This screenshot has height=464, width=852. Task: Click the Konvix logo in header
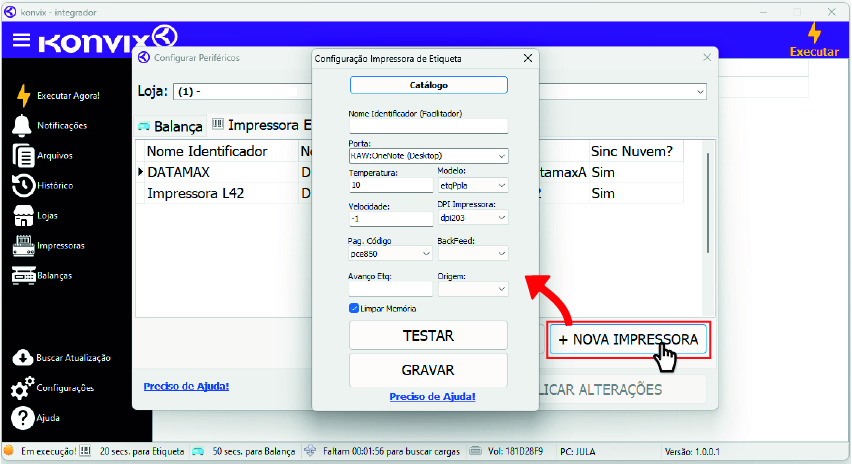[x=108, y=40]
